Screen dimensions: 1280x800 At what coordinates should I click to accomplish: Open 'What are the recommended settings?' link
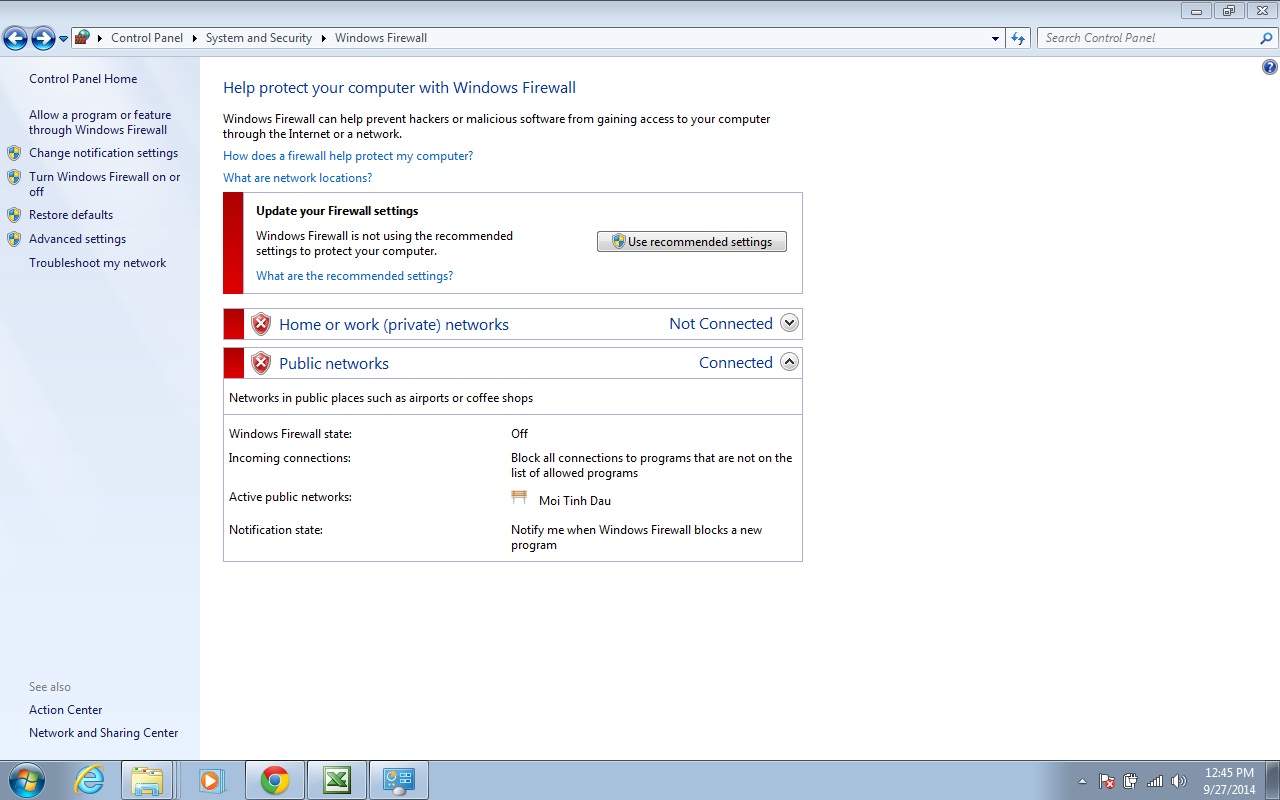354,276
